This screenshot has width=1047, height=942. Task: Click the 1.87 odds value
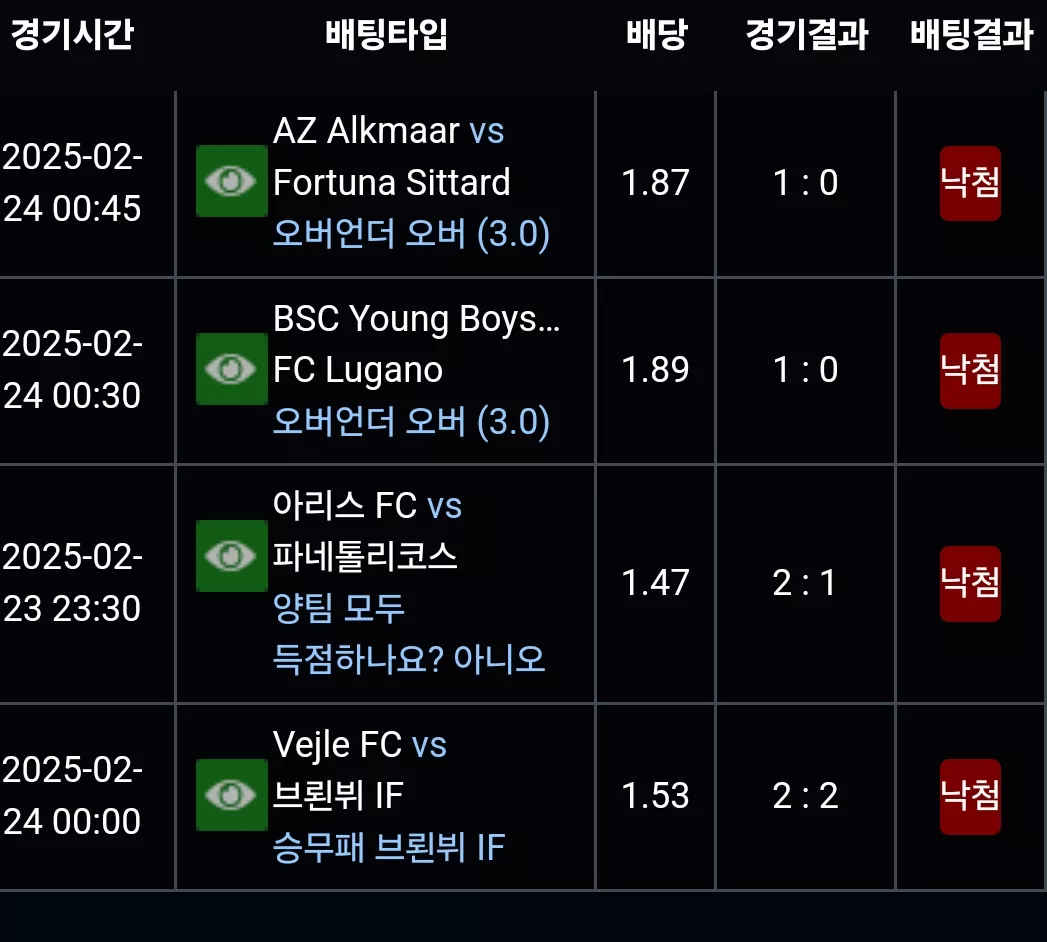[655, 183]
